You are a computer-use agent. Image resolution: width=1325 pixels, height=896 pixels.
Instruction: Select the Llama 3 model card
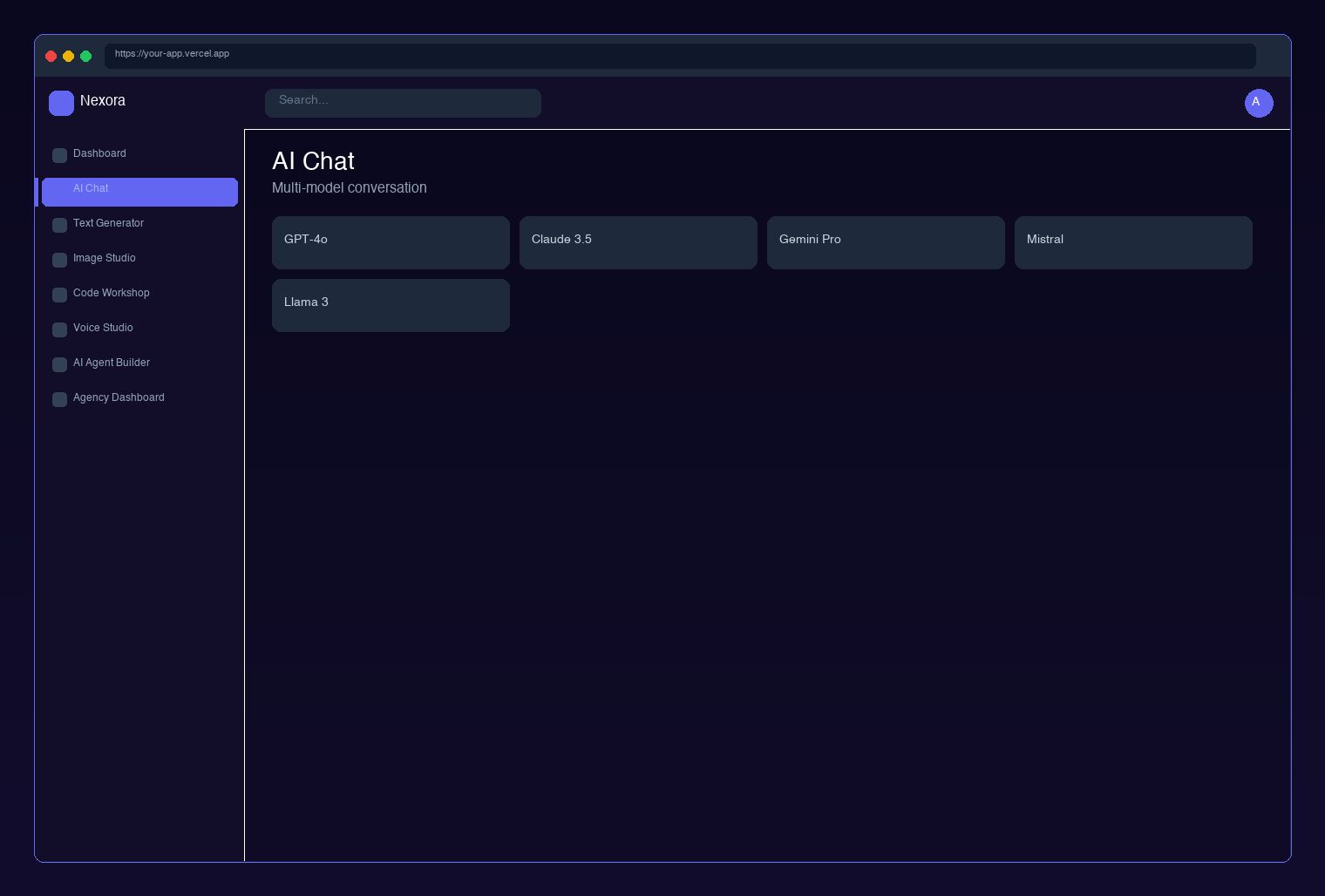[391, 305]
